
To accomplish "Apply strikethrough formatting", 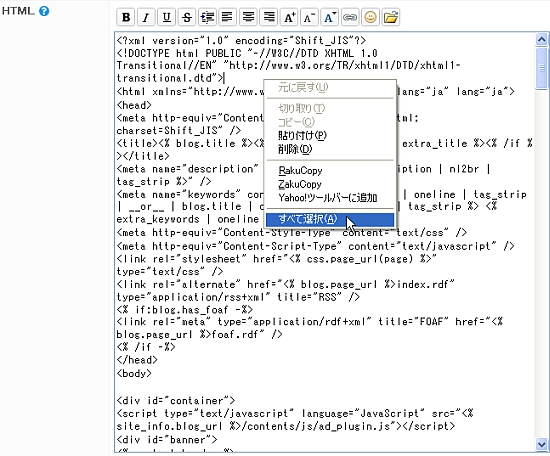I will (x=187, y=17).
